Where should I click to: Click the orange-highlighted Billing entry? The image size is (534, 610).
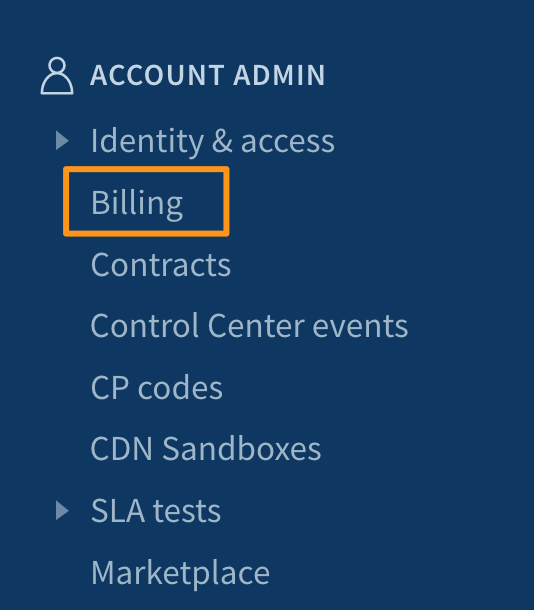click(146, 202)
